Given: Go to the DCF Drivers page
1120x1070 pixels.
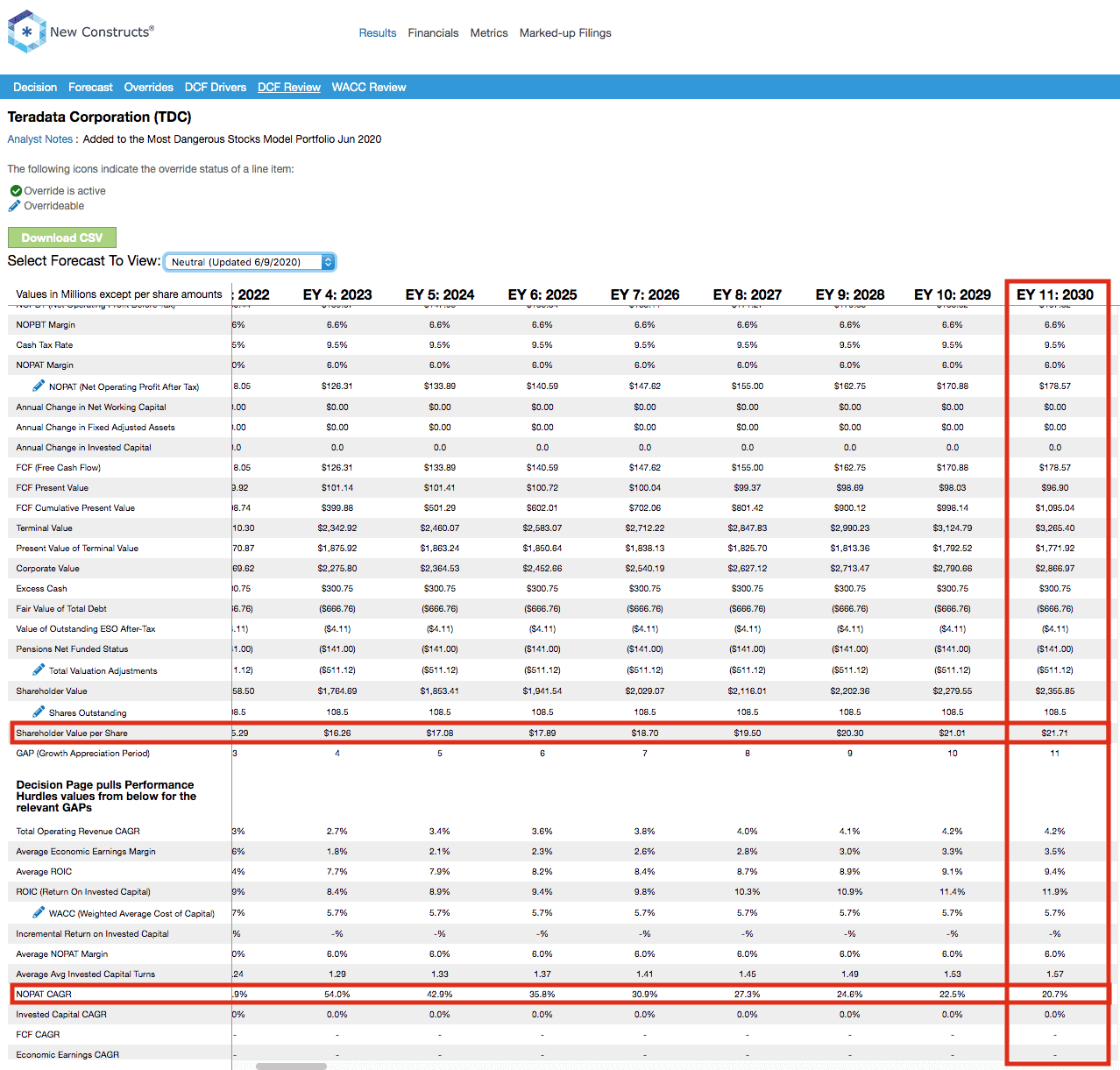Looking at the screenshot, I should pos(216,87).
